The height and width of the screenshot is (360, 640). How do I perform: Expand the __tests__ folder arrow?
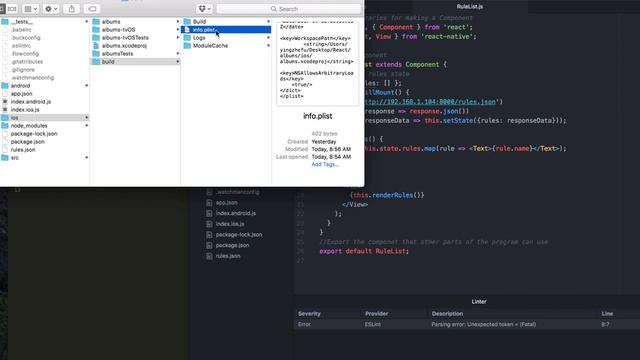87,22
